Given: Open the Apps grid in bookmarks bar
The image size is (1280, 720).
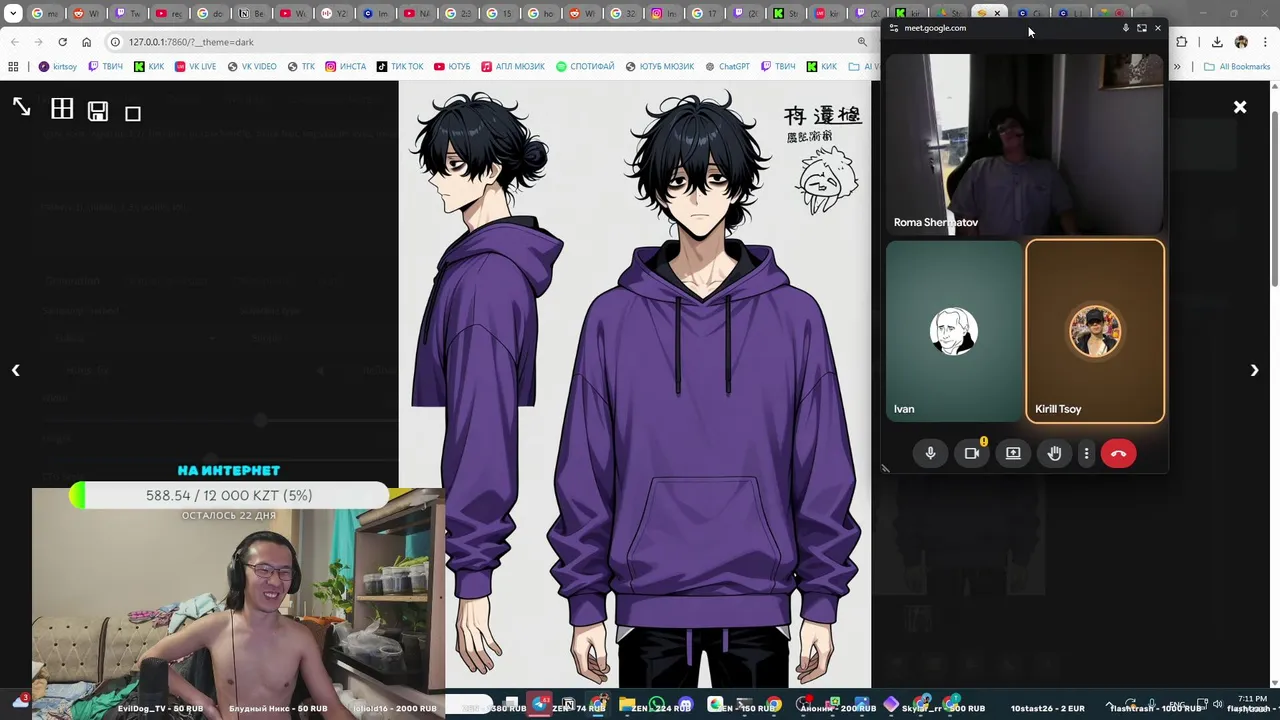Looking at the screenshot, I should point(13,66).
